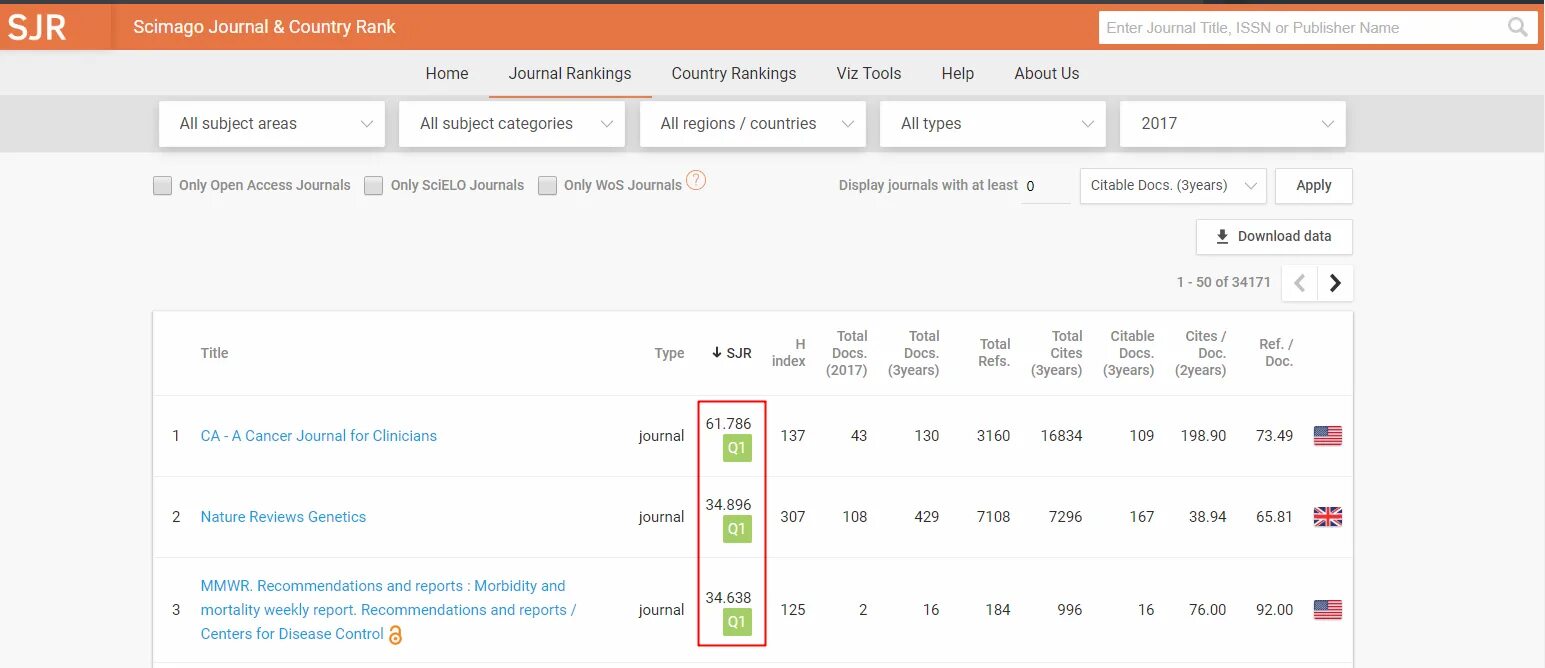Click the '1 - 50 of 34171' counter
1545x668 pixels.
pyautogui.click(x=1224, y=282)
